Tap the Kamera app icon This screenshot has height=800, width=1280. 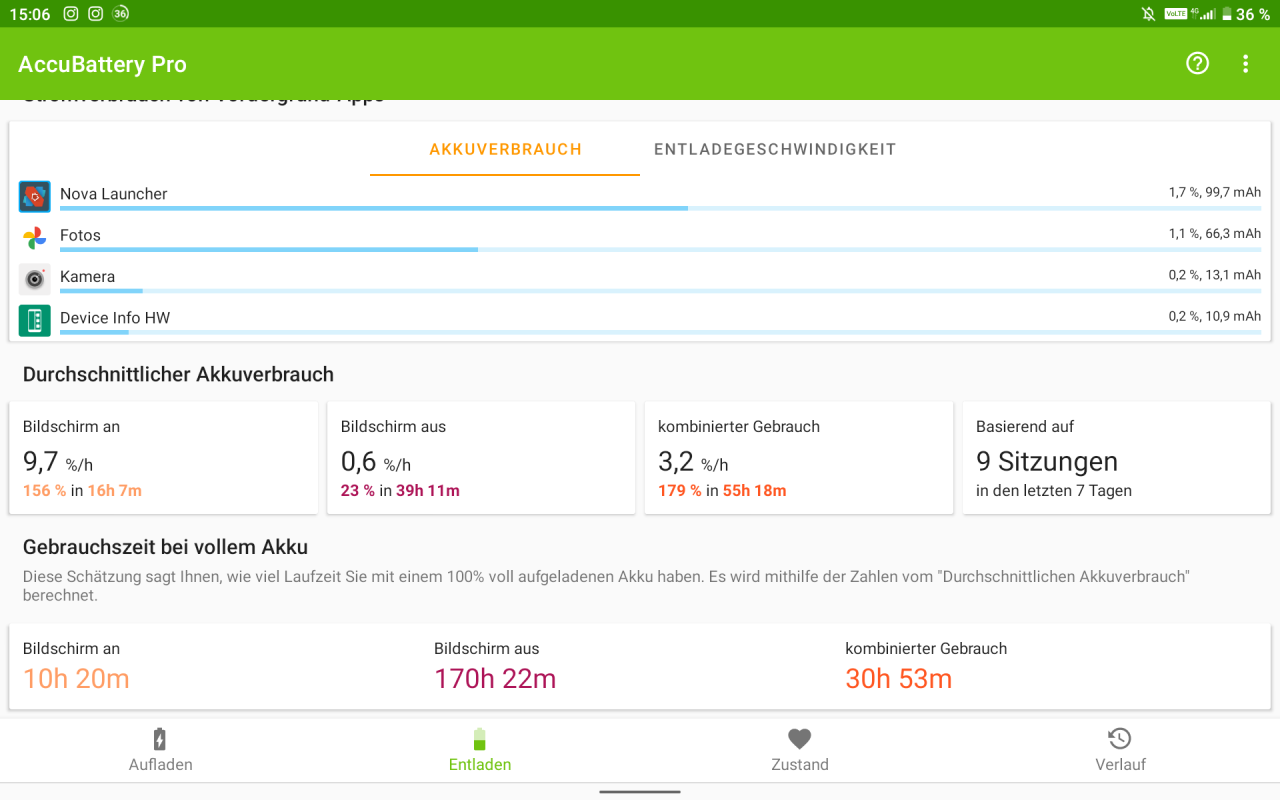click(x=34, y=279)
